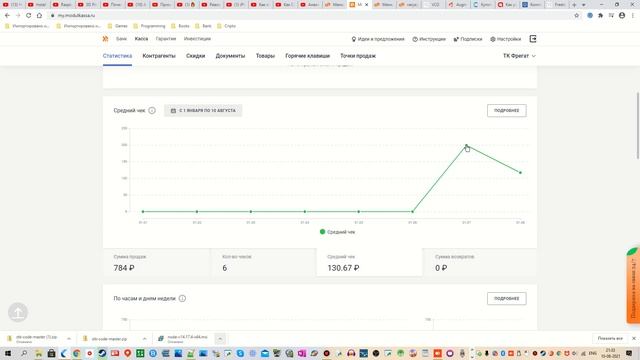Open the Games bookmark folder
640x360 pixels.
coord(117,26)
